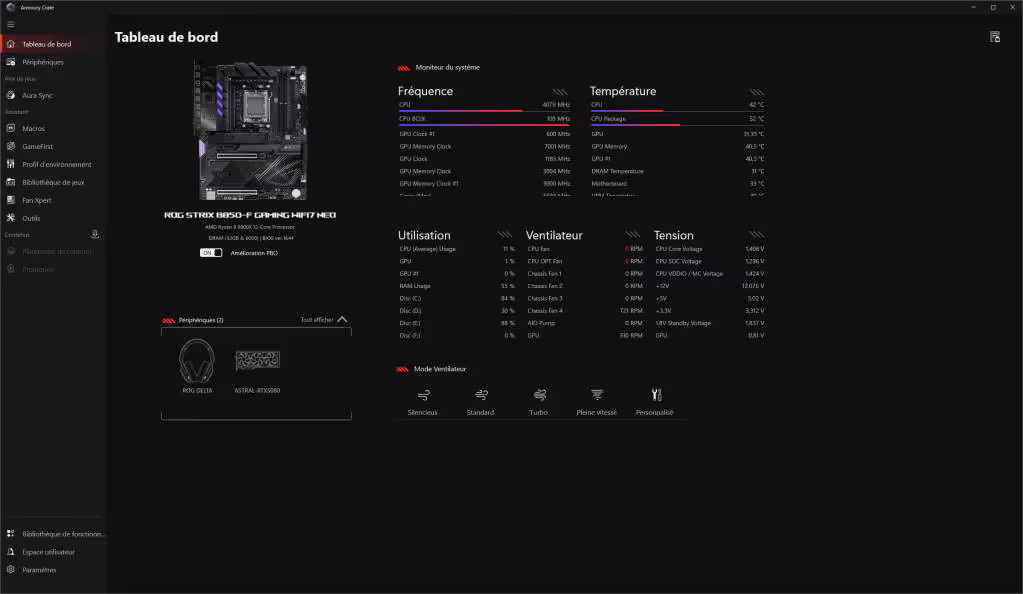
Task: Select the Turbo fan mode icon
Action: click(x=539, y=395)
